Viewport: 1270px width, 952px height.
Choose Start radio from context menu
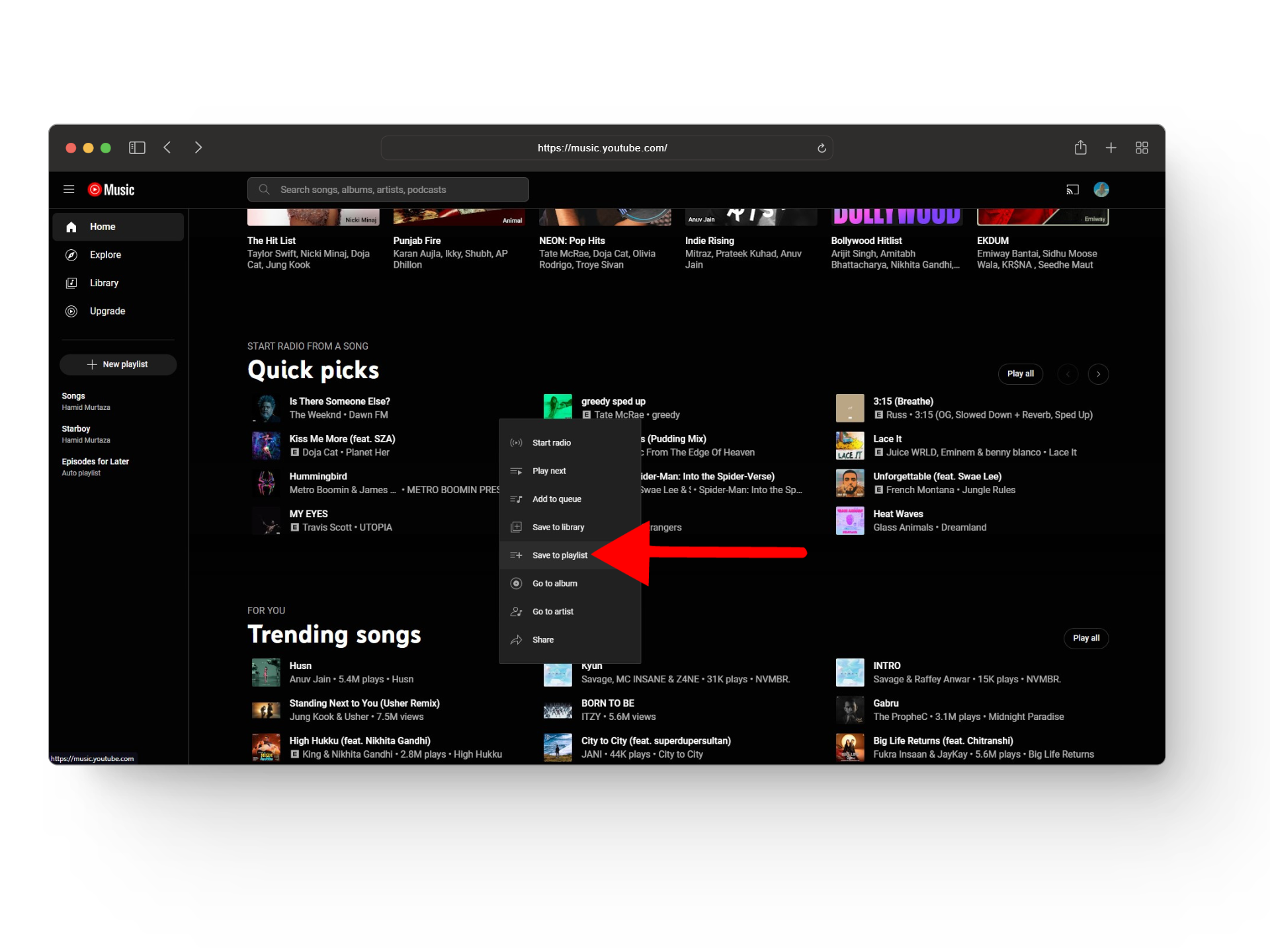(x=551, y=443)
